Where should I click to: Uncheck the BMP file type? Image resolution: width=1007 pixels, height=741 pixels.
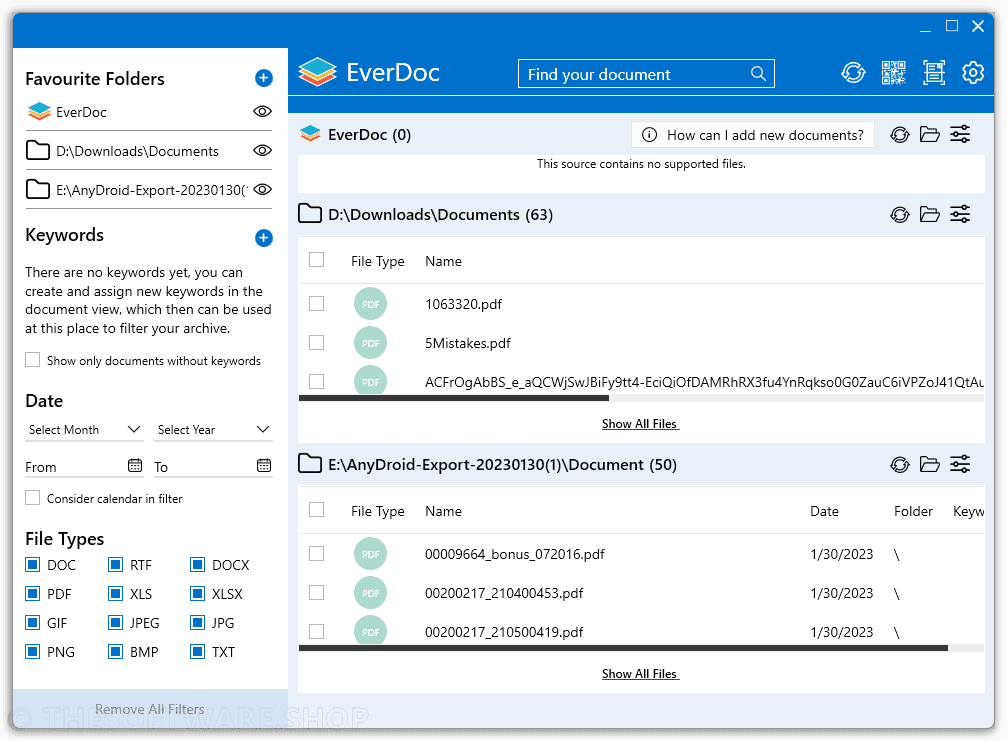(x=116, y=652)
